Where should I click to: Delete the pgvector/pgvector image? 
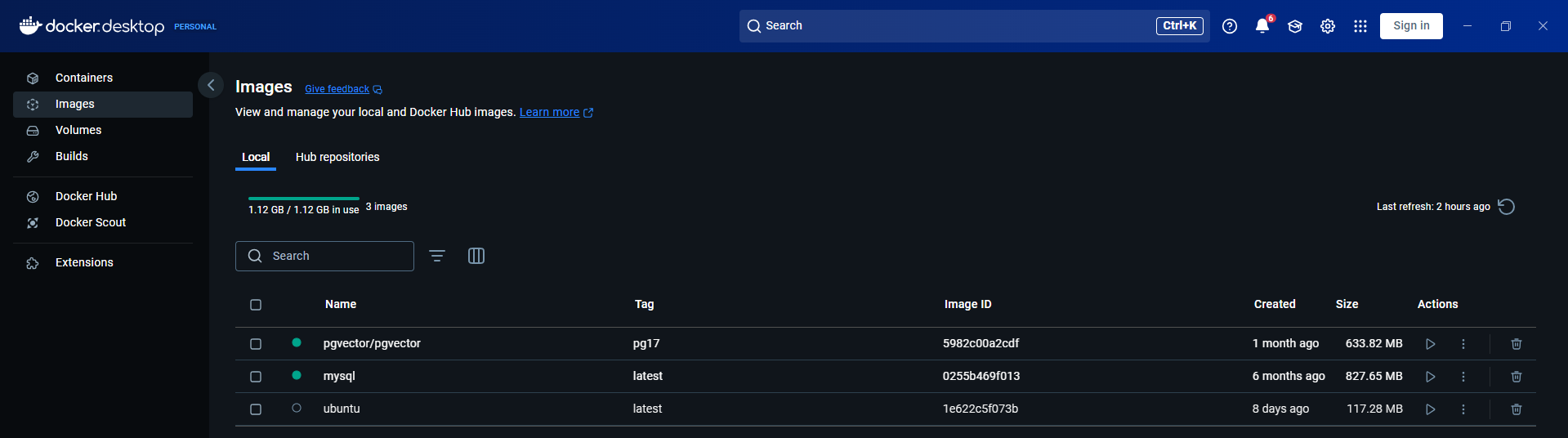[1517, 344]
